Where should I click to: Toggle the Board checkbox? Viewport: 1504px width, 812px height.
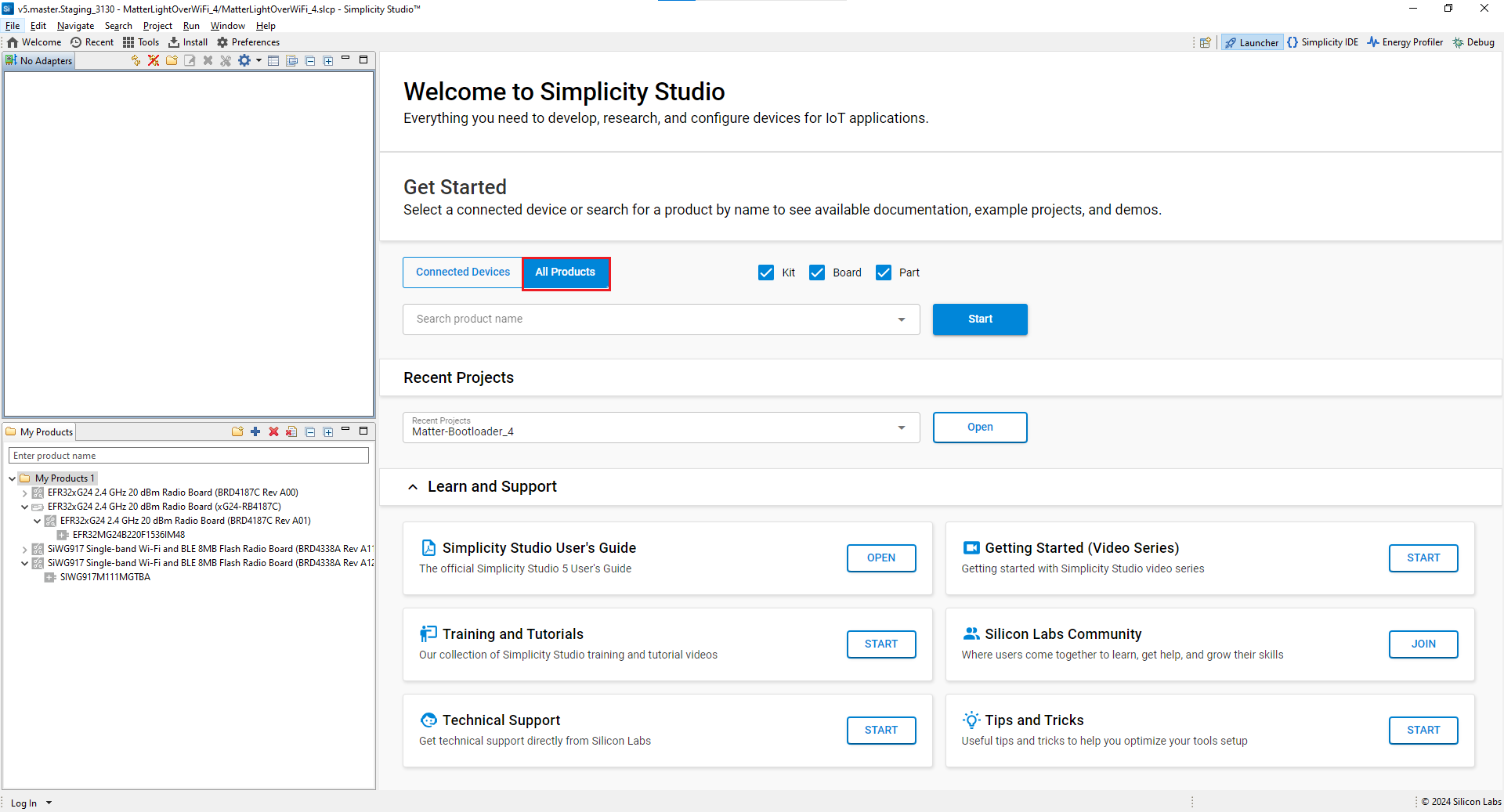coord(817,272)
